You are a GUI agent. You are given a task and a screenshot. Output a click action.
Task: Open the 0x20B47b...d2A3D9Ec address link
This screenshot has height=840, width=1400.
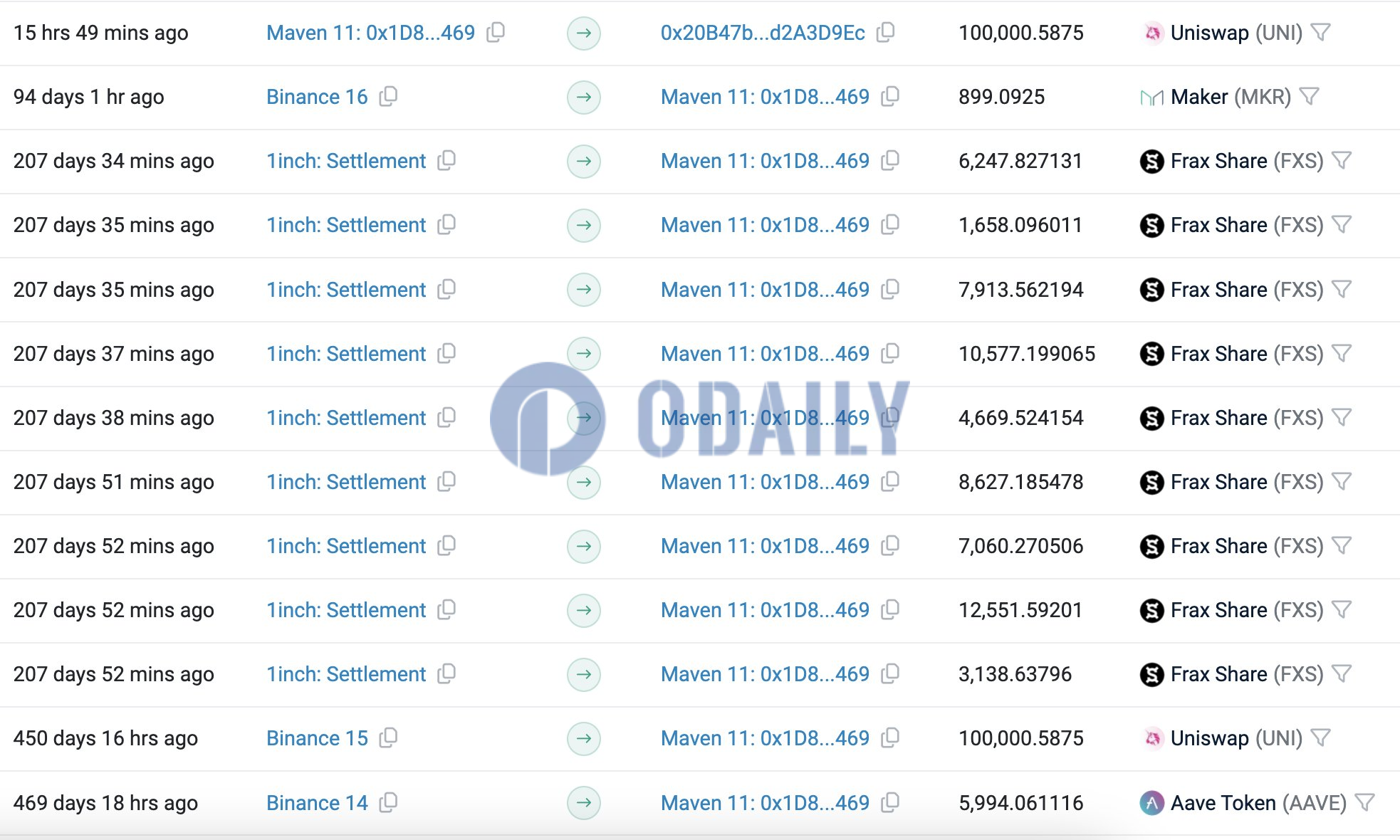pos(763,33)
